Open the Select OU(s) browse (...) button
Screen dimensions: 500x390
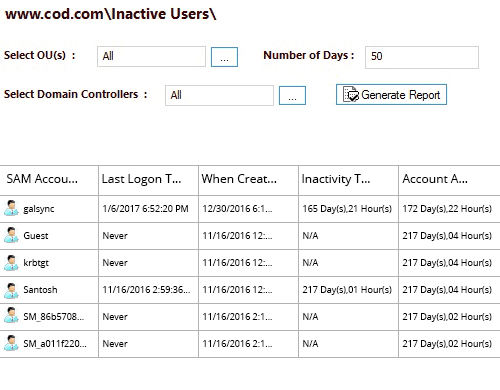click(224, 57)
